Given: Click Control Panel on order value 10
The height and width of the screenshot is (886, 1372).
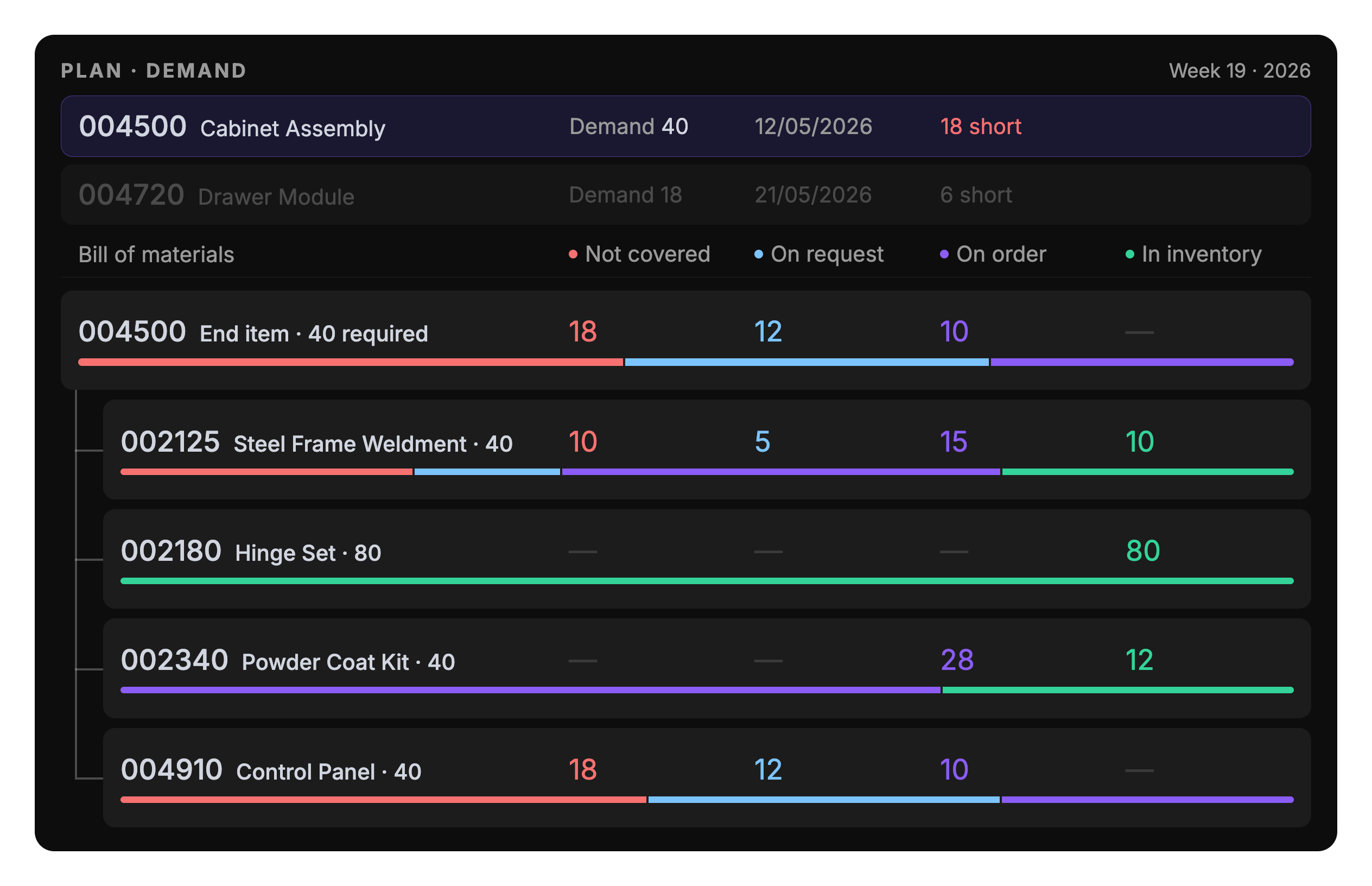Looking at the screenshot, I should tap(954, 769).
